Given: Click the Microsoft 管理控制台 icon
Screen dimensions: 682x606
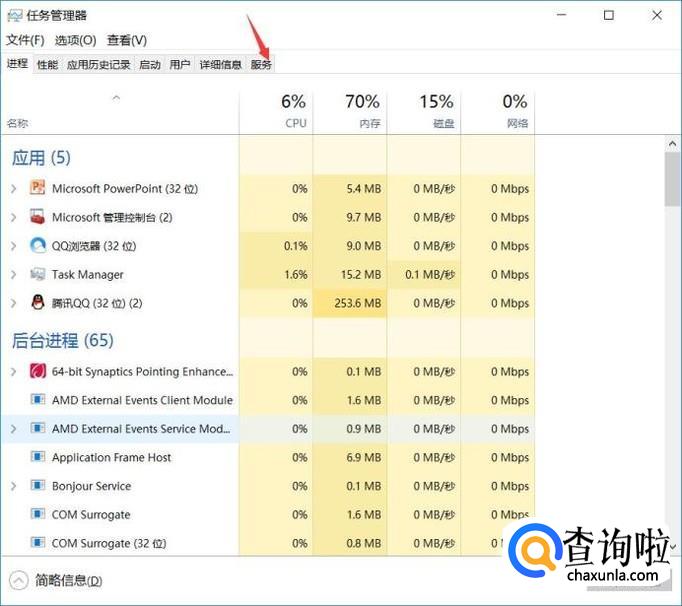Looking at the screenshot, I should click(38, 217).
